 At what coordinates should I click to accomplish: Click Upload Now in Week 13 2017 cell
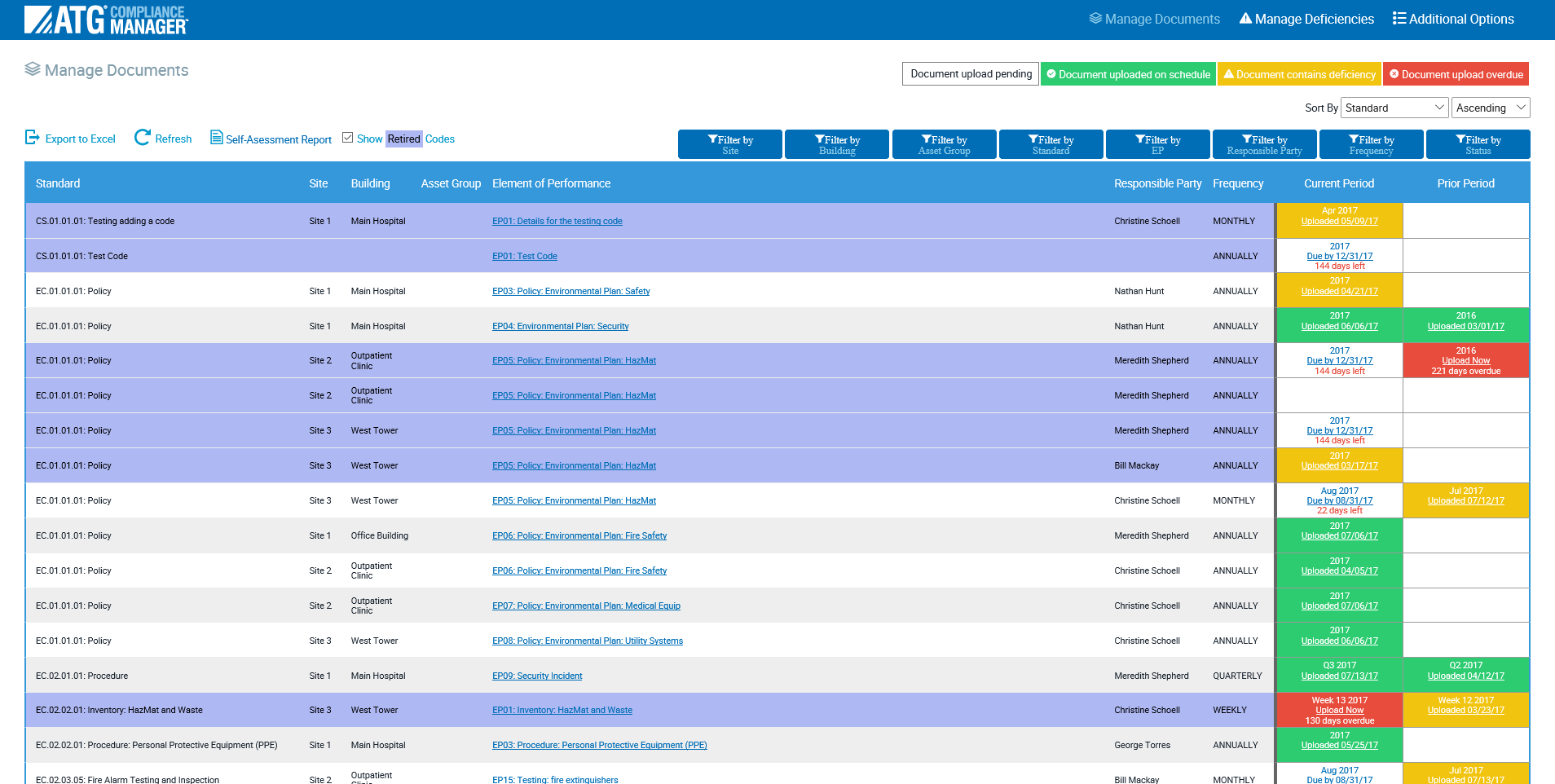point(1339,710)
